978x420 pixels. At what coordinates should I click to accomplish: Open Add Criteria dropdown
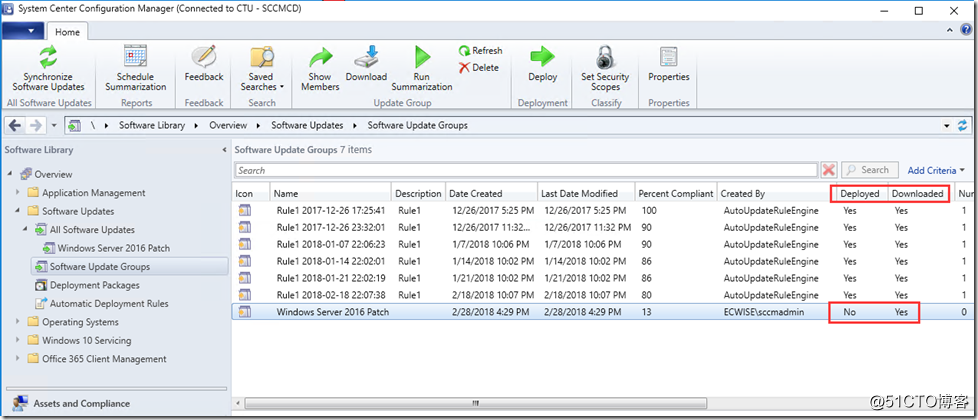[x=936, y=170]
